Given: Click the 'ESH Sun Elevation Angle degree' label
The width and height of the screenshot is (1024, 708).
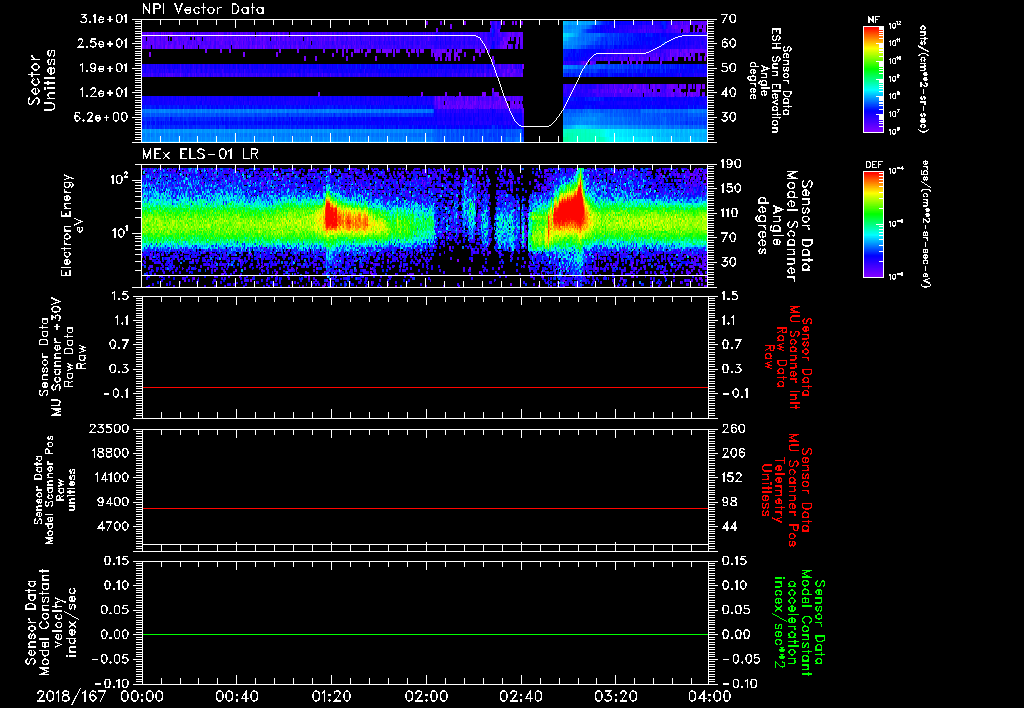Looking at the screenshot, I should pyautogui.click(x=769, y=80).
